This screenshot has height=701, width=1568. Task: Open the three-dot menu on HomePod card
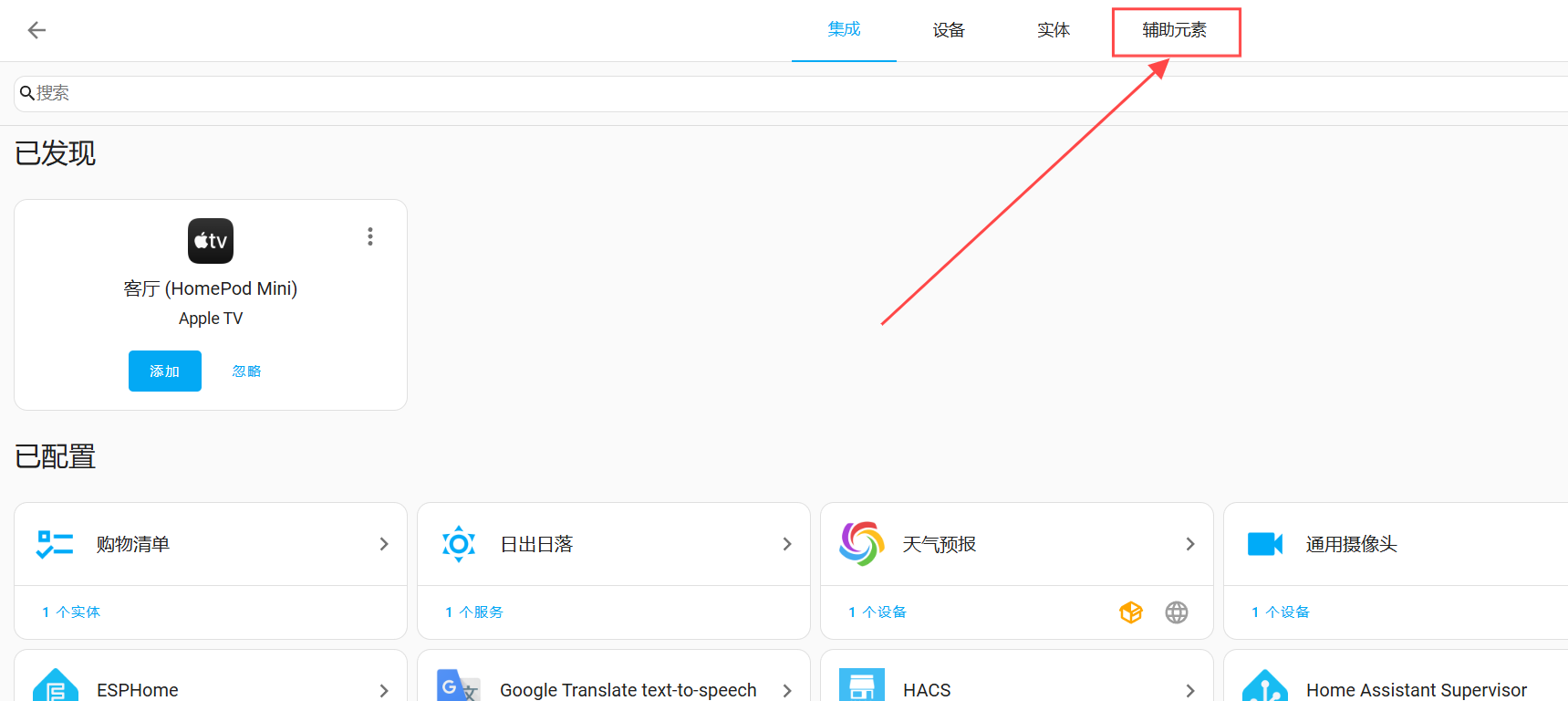point(370,236)
